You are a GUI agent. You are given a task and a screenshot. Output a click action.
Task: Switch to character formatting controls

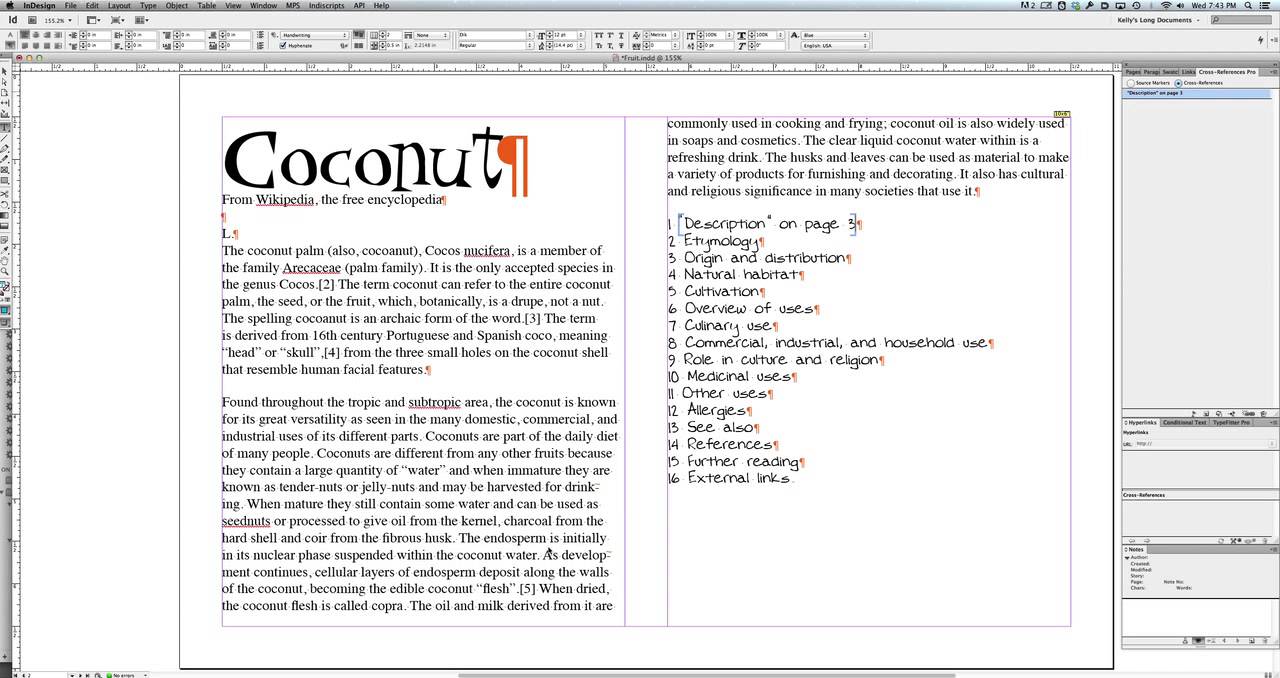pos(11,35)
